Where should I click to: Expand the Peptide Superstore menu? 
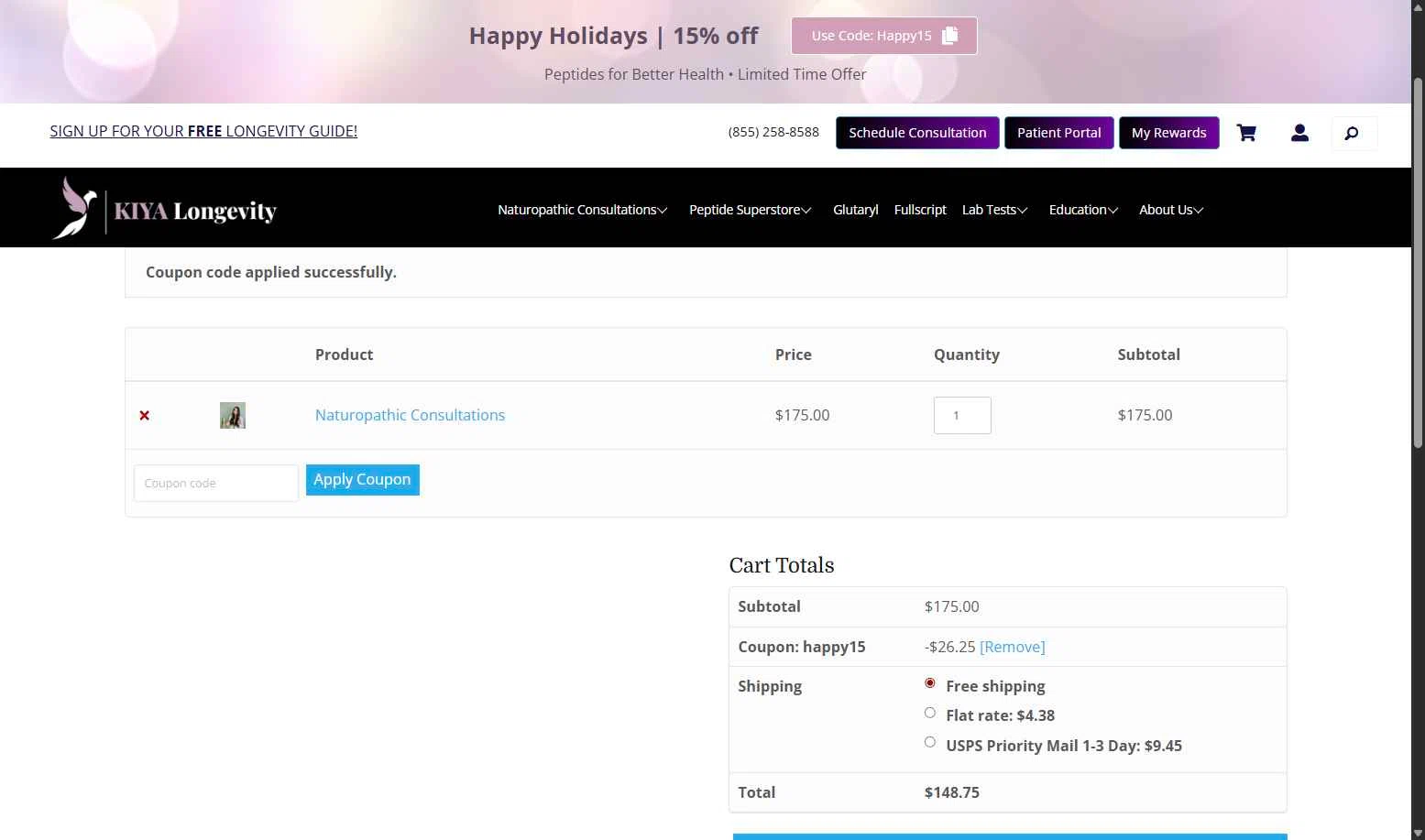click(x=750, y=210)
